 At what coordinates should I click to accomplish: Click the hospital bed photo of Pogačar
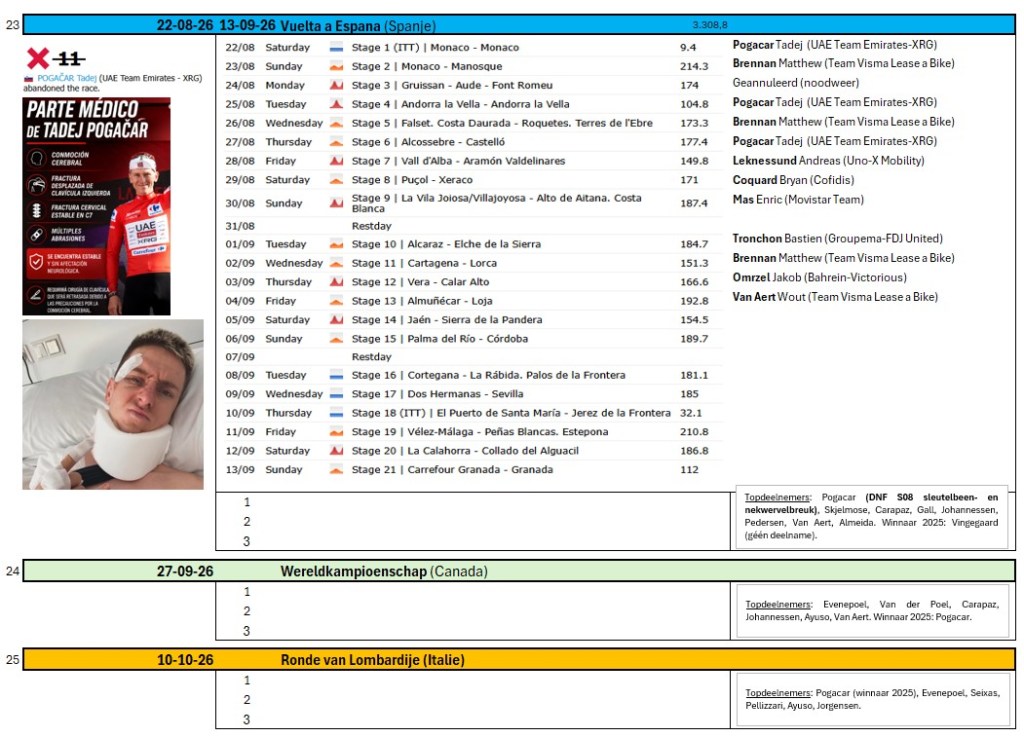113,404
